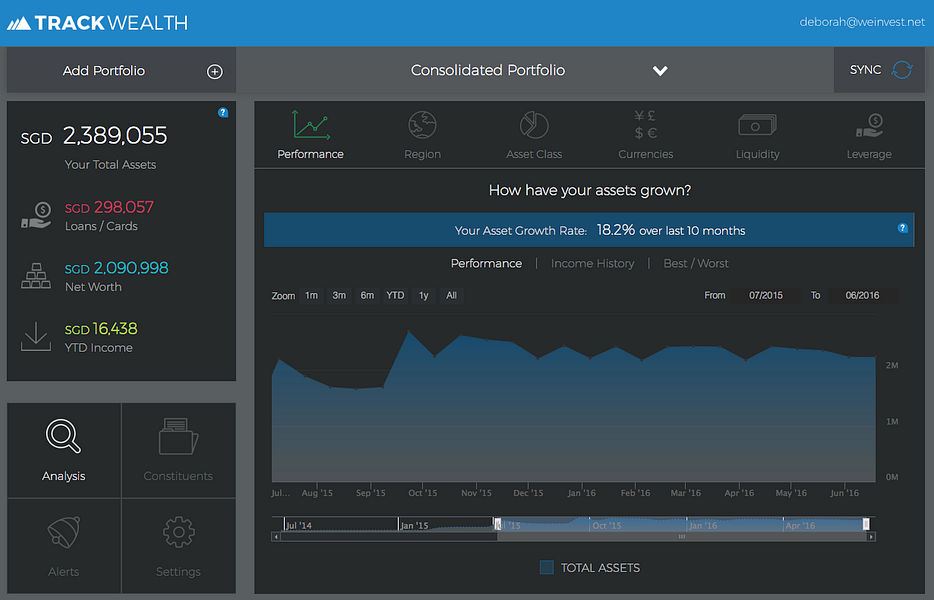Viewport: 934px width, 600px height.
Task: Click the left arrow of the navigator scrollbar
Action: click(275, 537)
